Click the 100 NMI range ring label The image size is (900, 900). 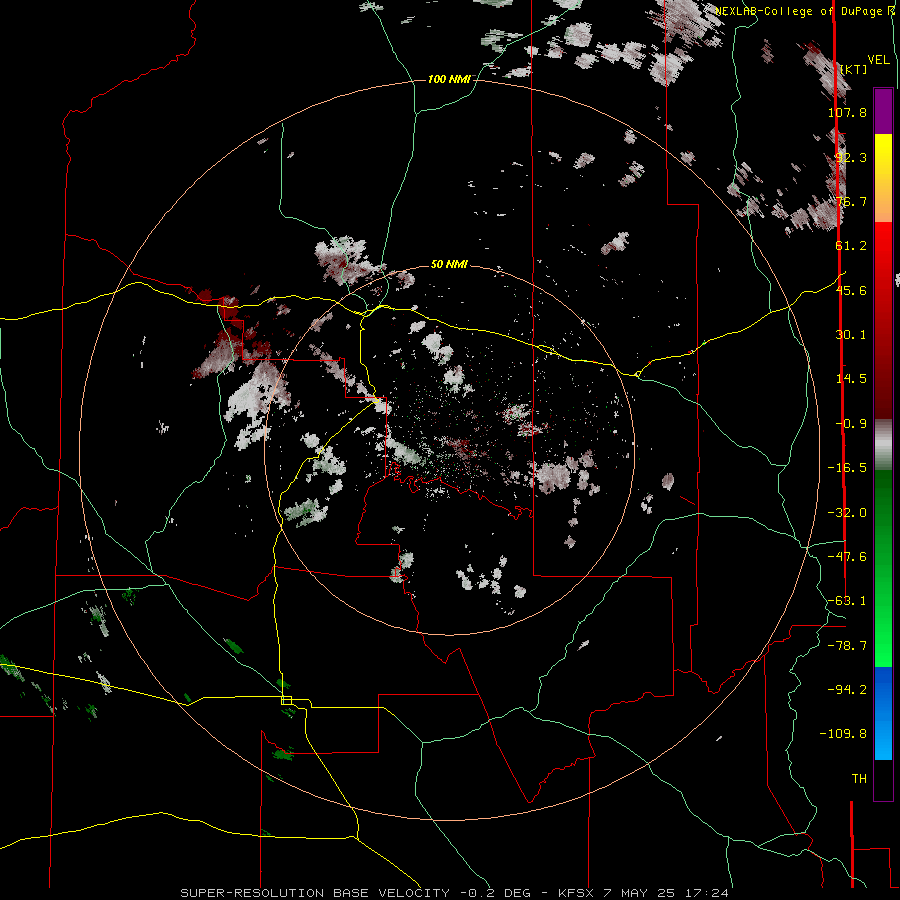449,79
